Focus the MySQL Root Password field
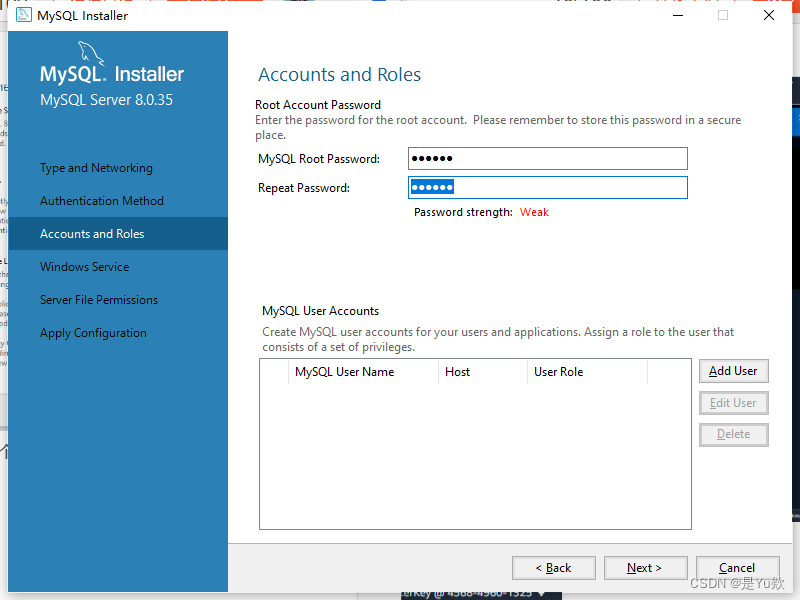800x600 pixels. [547, 159]
